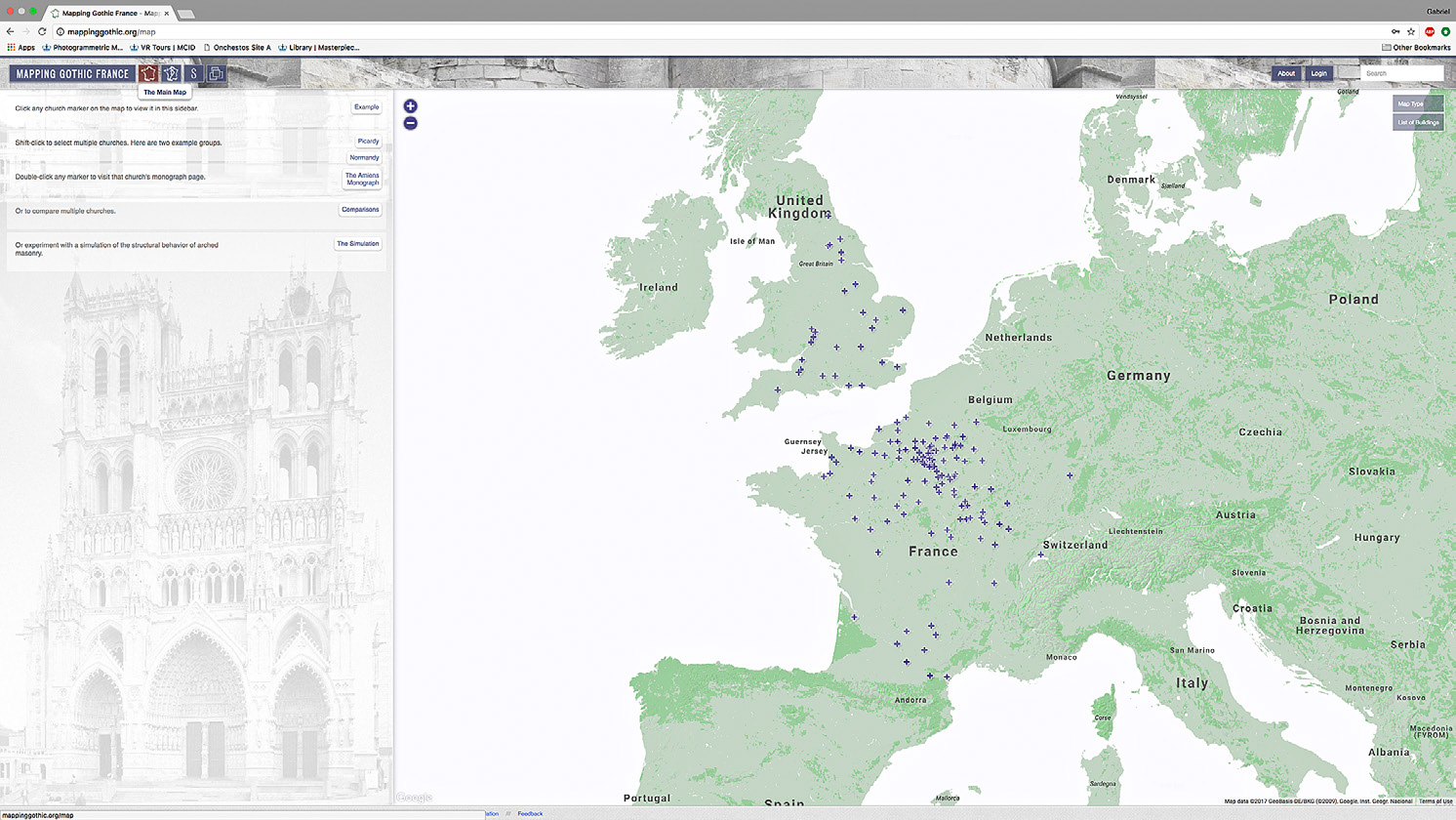The height and width of the screenshot is (820, 1456).
Task: Go back with the browser back arrow
Action: pos(11,31)
